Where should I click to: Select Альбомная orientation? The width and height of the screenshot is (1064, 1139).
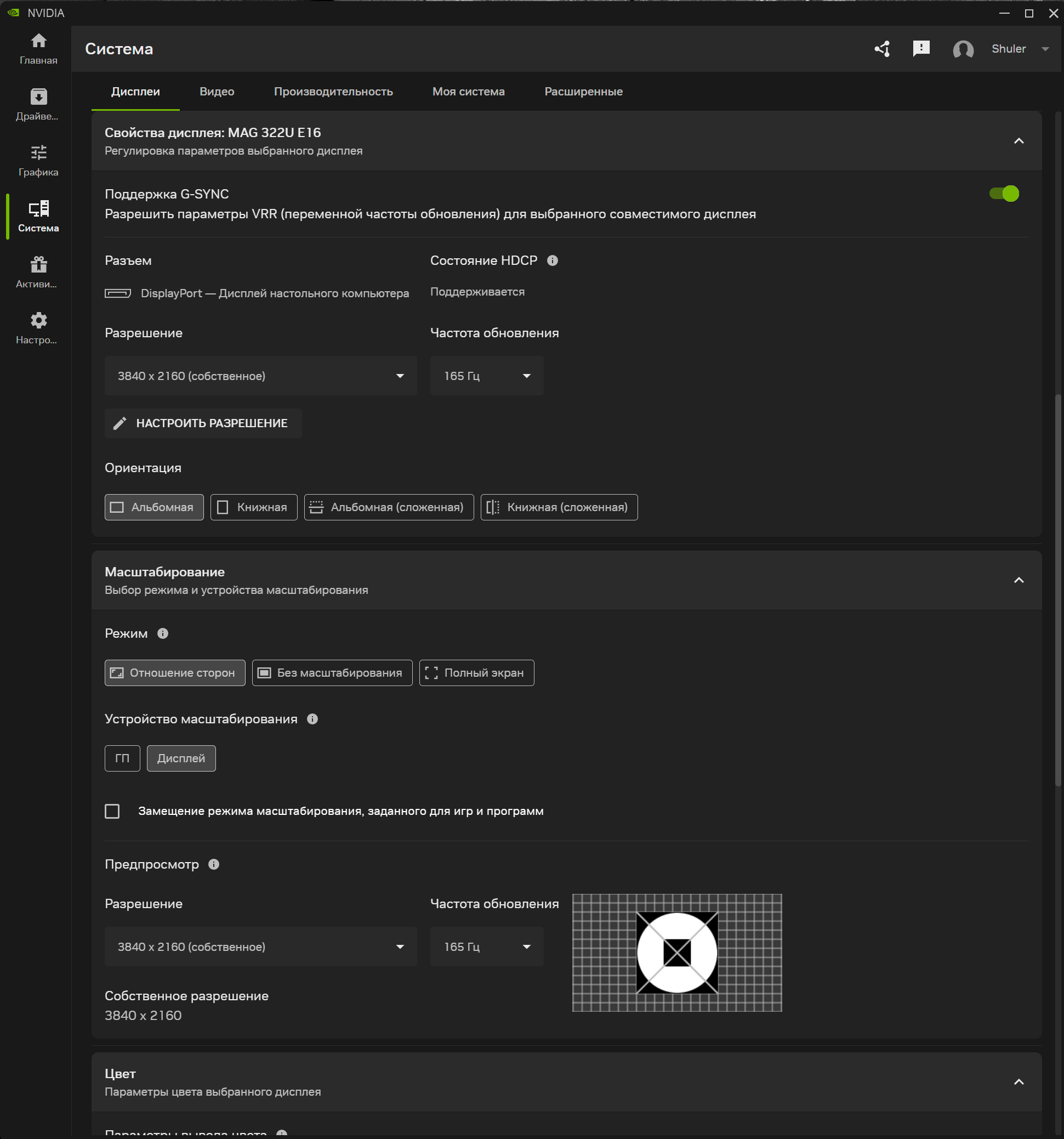click(x=154, y=507)
